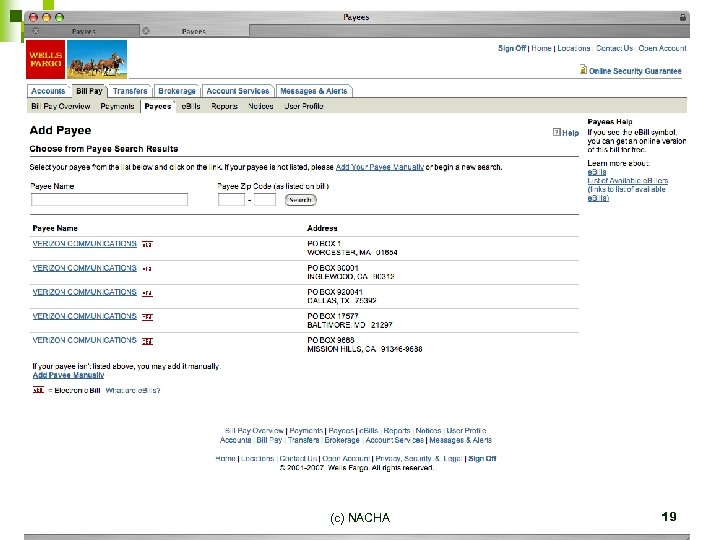Click eBill icon next to Inglewood Verizon payee
Screen dimensions: 720x540
click(147, 269)
